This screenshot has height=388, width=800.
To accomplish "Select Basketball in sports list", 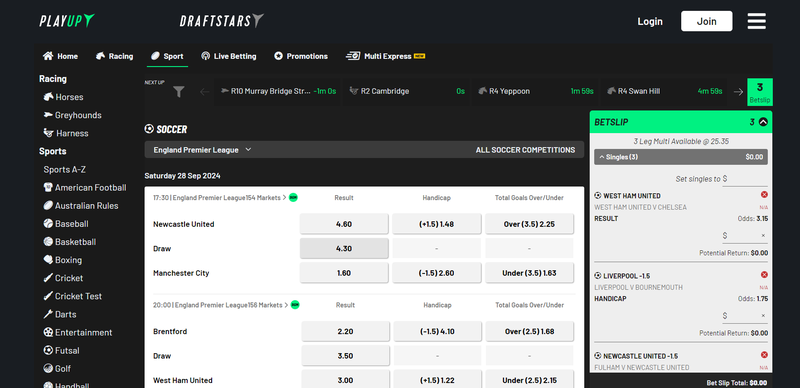I will [x=70, y=242].
